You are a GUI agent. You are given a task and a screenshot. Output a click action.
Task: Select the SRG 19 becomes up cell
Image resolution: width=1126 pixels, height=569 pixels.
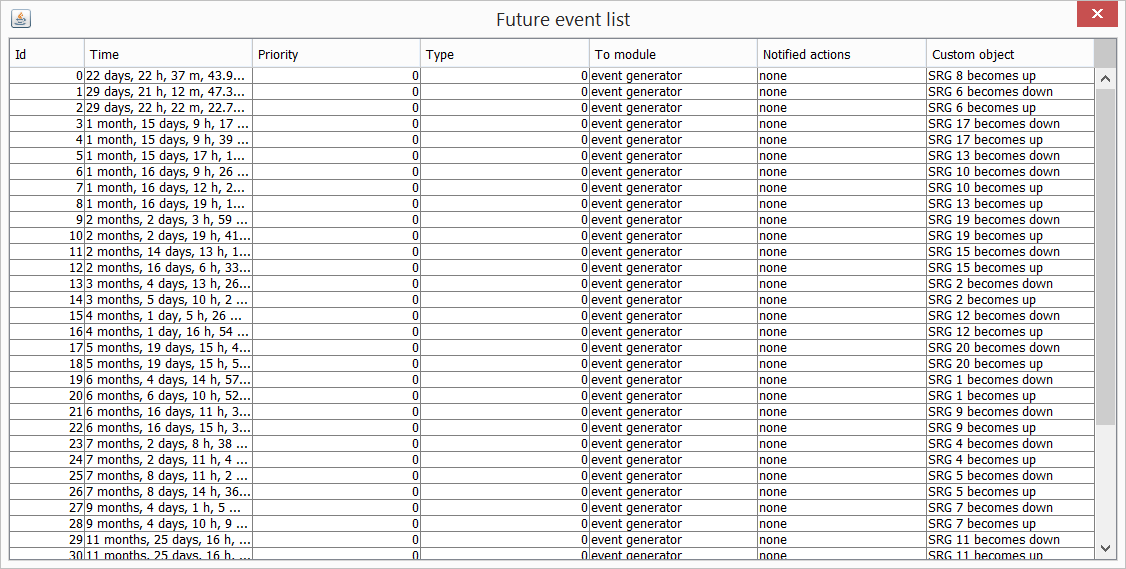(x=1010, y=236)
